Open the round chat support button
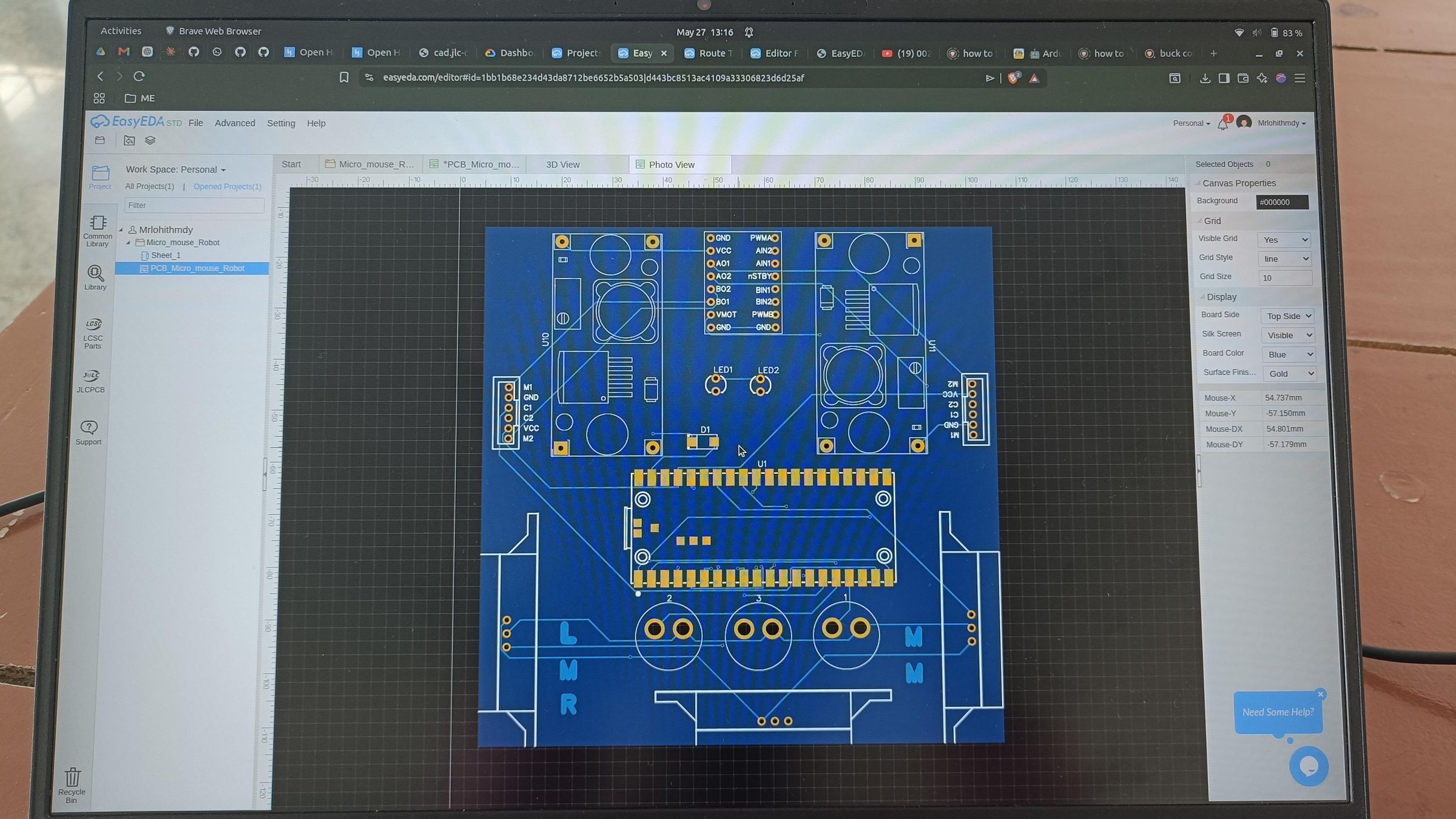Viewport: 1456px width, 819px height. (1309, 766)
